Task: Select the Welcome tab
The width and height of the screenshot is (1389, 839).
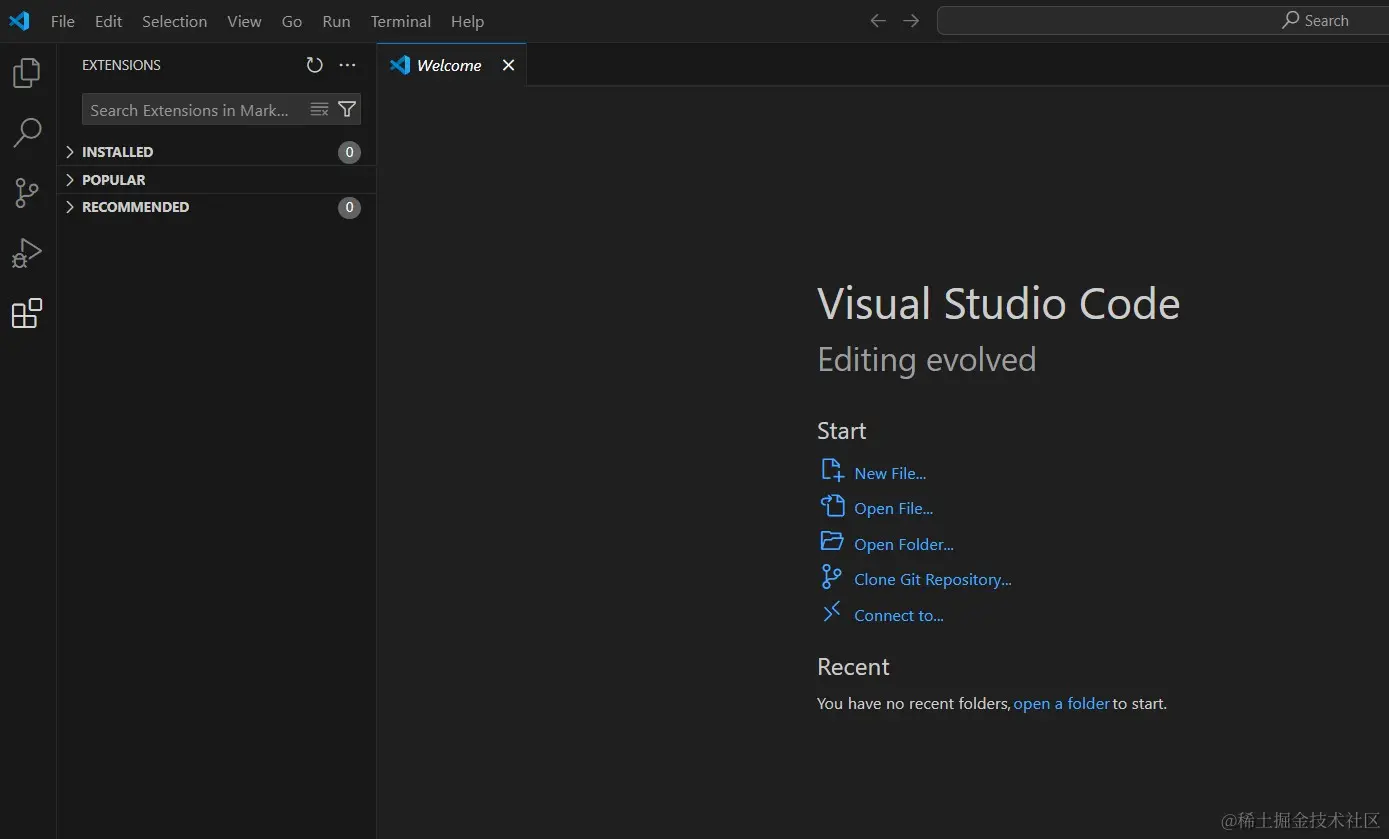Action: click(451, 65)
